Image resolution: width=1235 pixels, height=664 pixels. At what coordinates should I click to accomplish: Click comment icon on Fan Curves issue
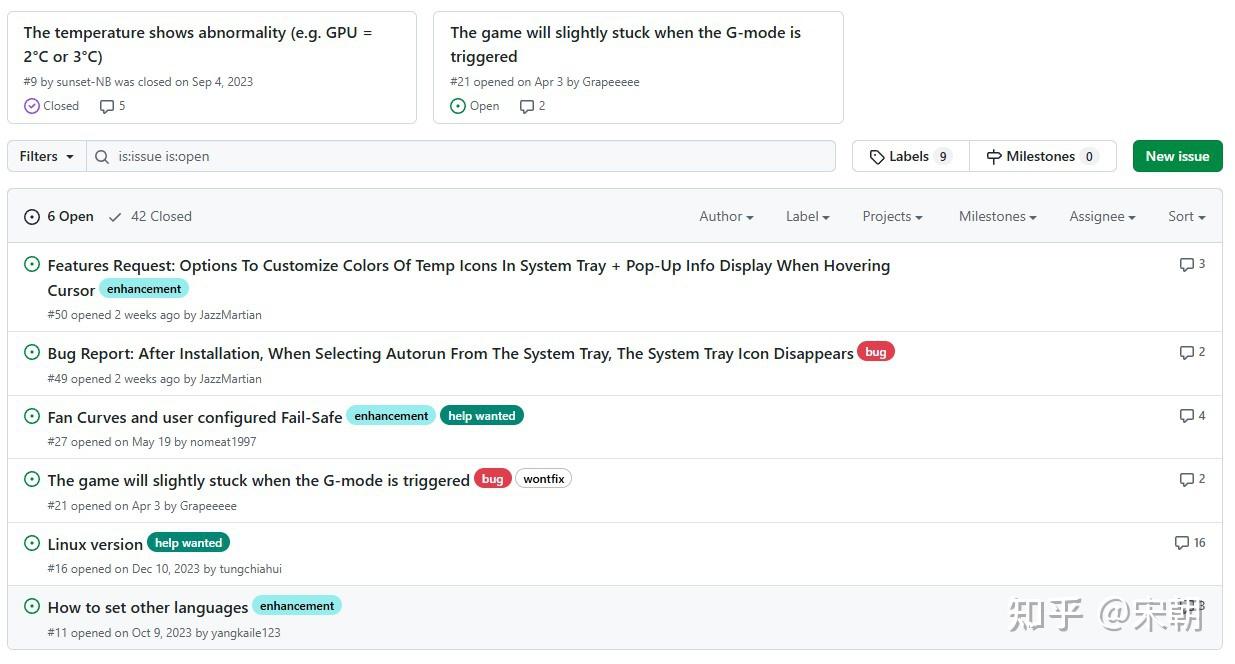(x=1187, y=416)
